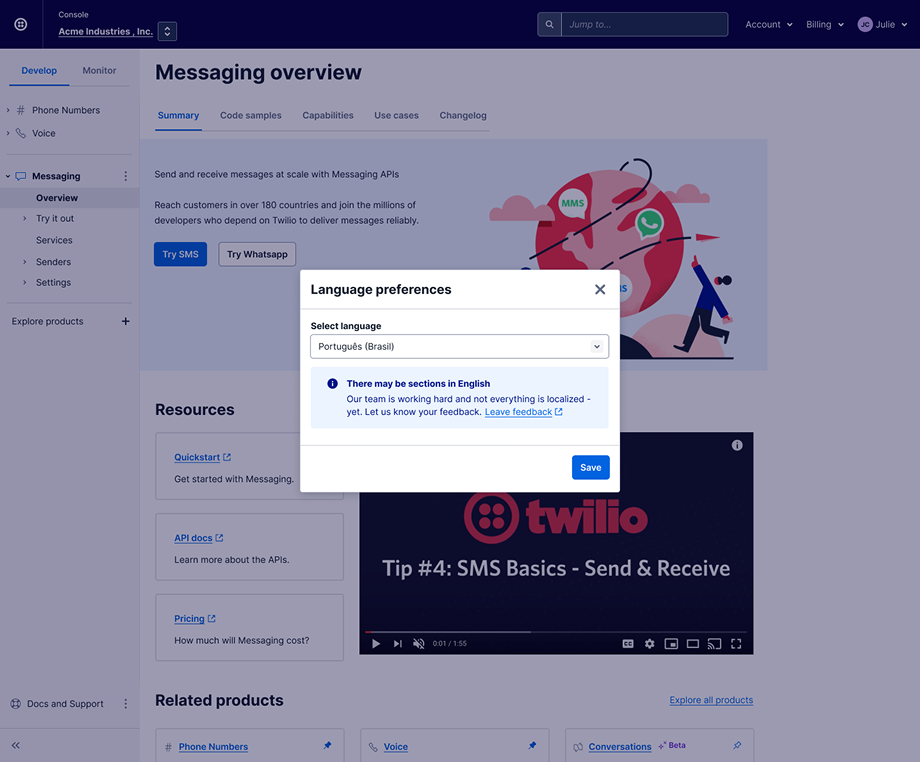Toggle closed captions on the video

point(628,644)
